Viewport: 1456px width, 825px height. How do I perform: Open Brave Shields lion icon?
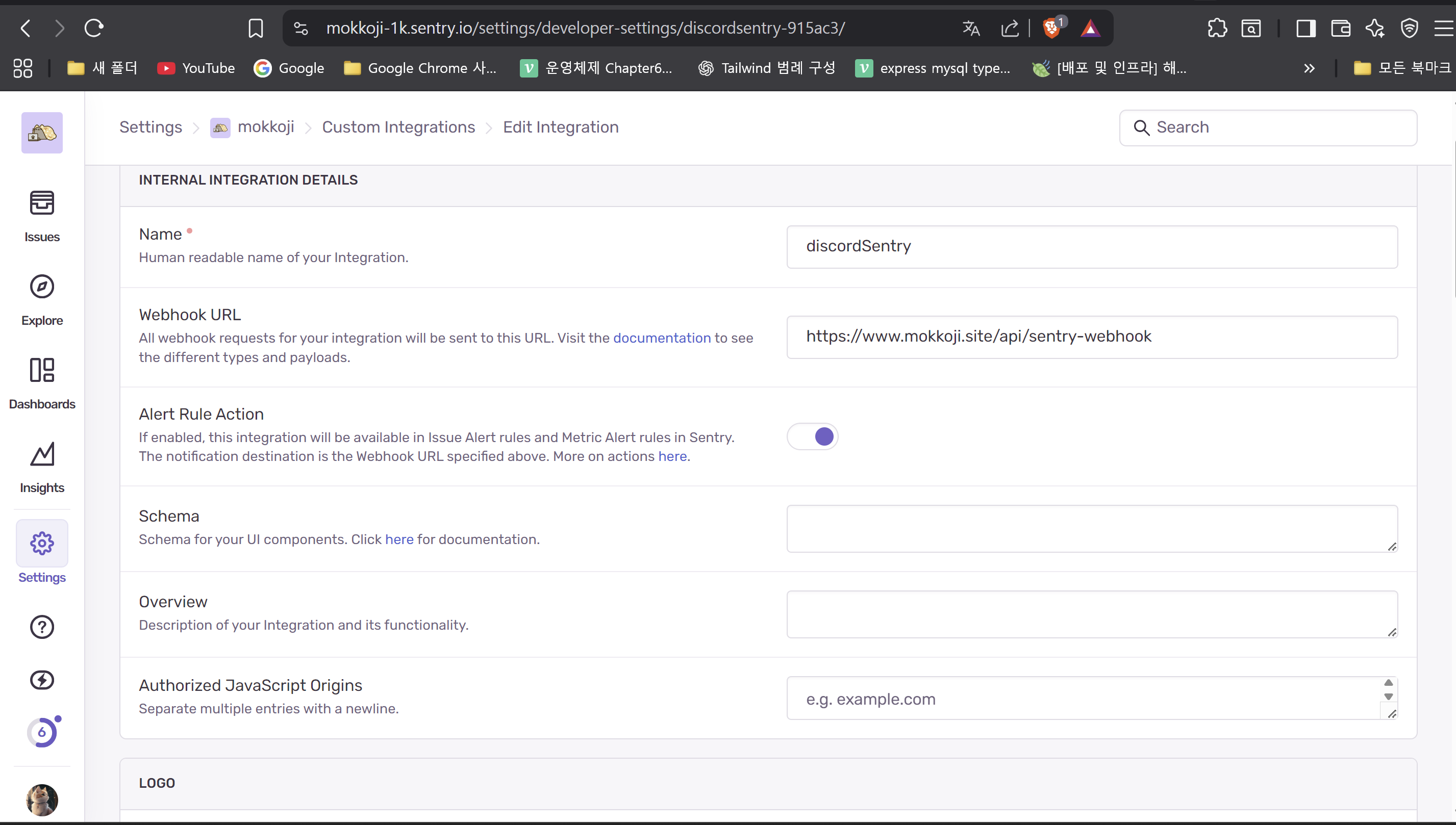point(1052,28)
